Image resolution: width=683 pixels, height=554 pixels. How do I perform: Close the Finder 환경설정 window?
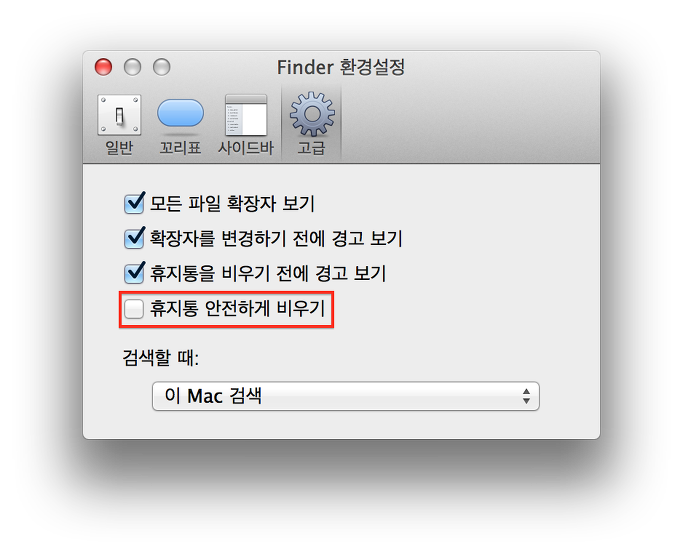tap(103, 67)
